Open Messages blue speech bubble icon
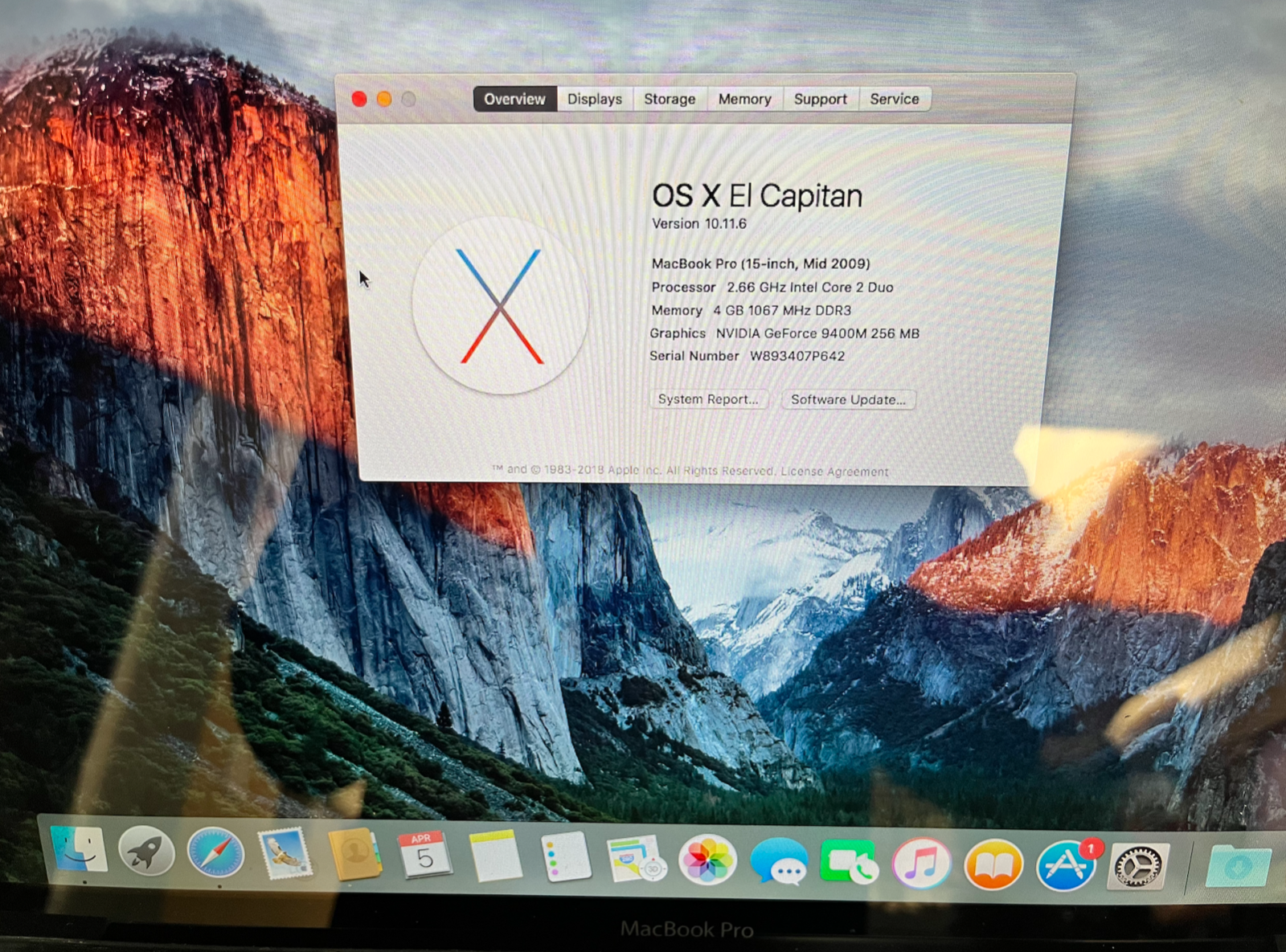Image resolution: width=1286 pixels, height=952 pixels. (779, 862)
